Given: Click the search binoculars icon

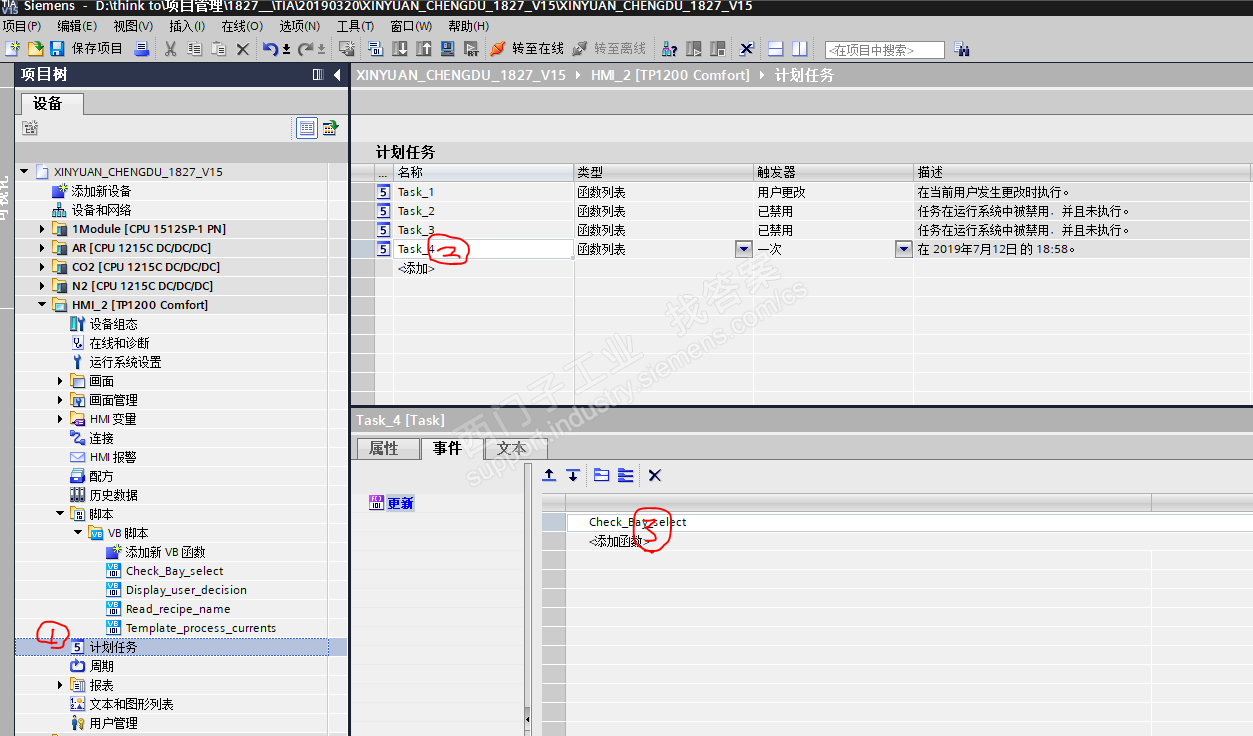Looking at the screenshot, I should pos(962,49).
